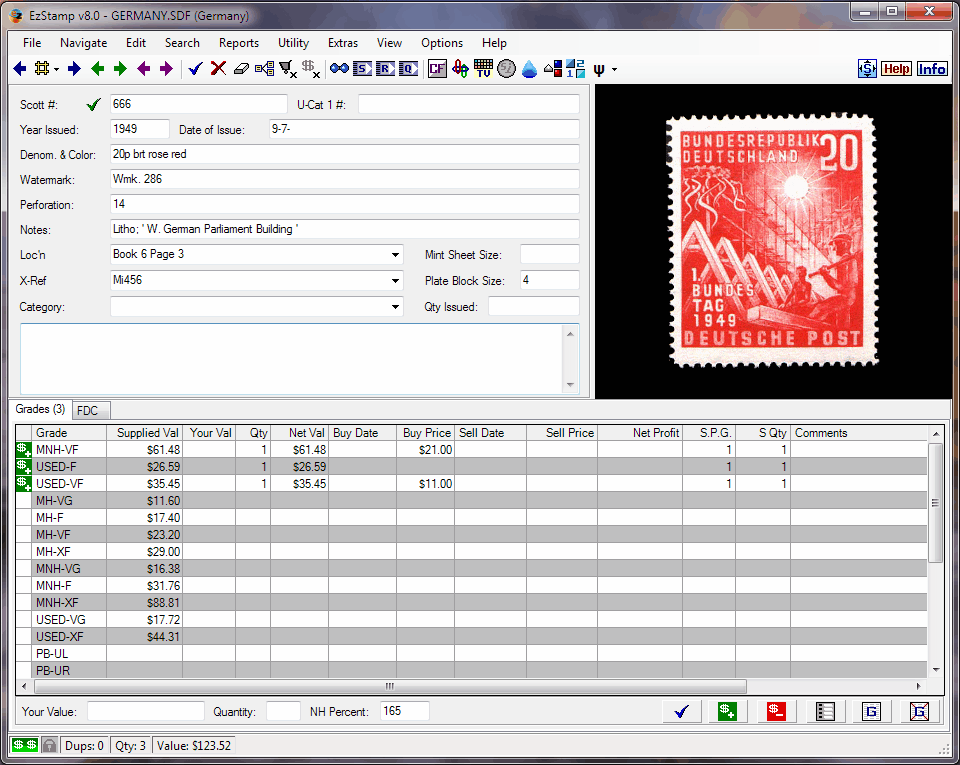Expand the X-Ref dropdown showing Mi456
Viewport: 960px width, 765px height.
coord(393,281)
